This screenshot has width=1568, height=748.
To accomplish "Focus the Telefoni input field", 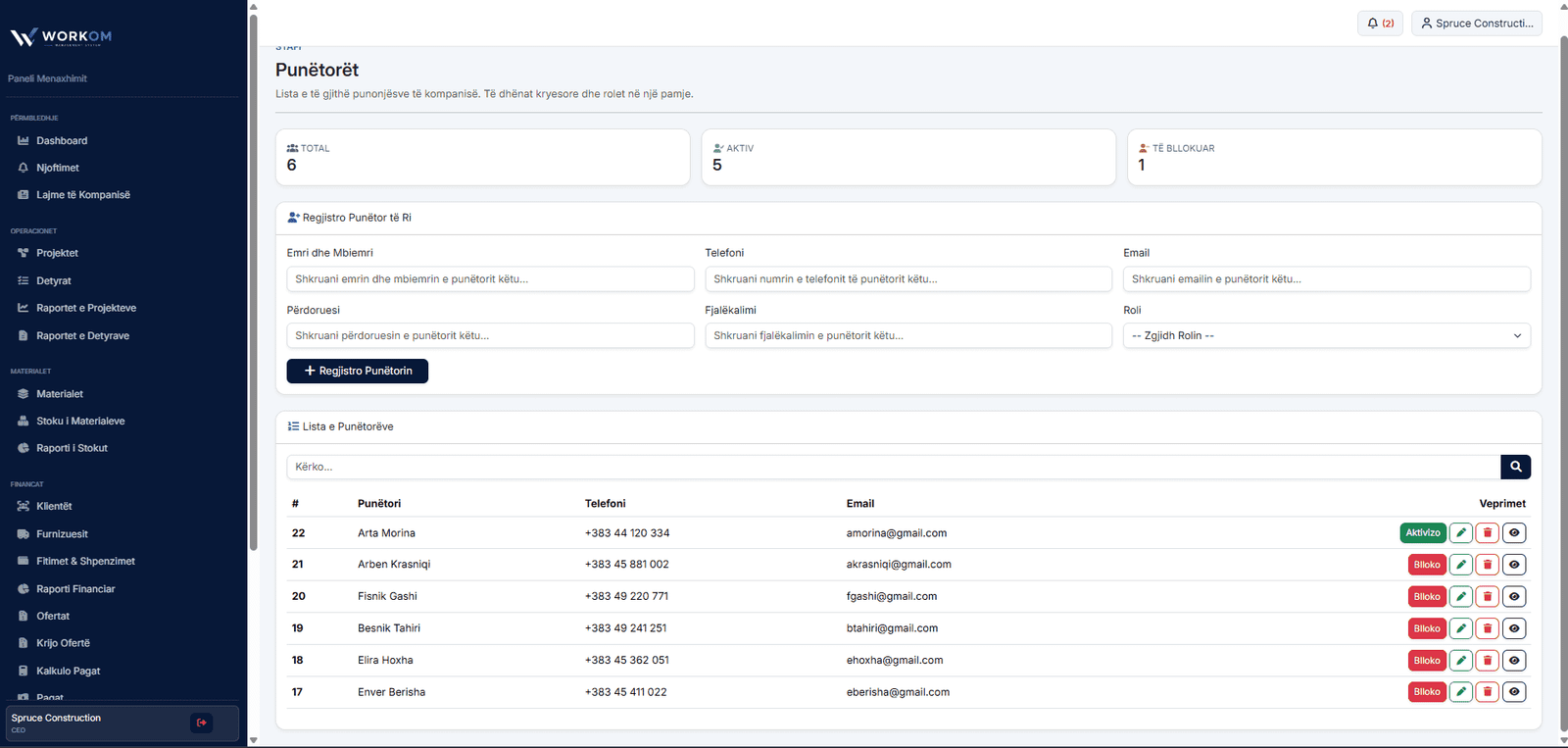I will click(x=908, y=279).
